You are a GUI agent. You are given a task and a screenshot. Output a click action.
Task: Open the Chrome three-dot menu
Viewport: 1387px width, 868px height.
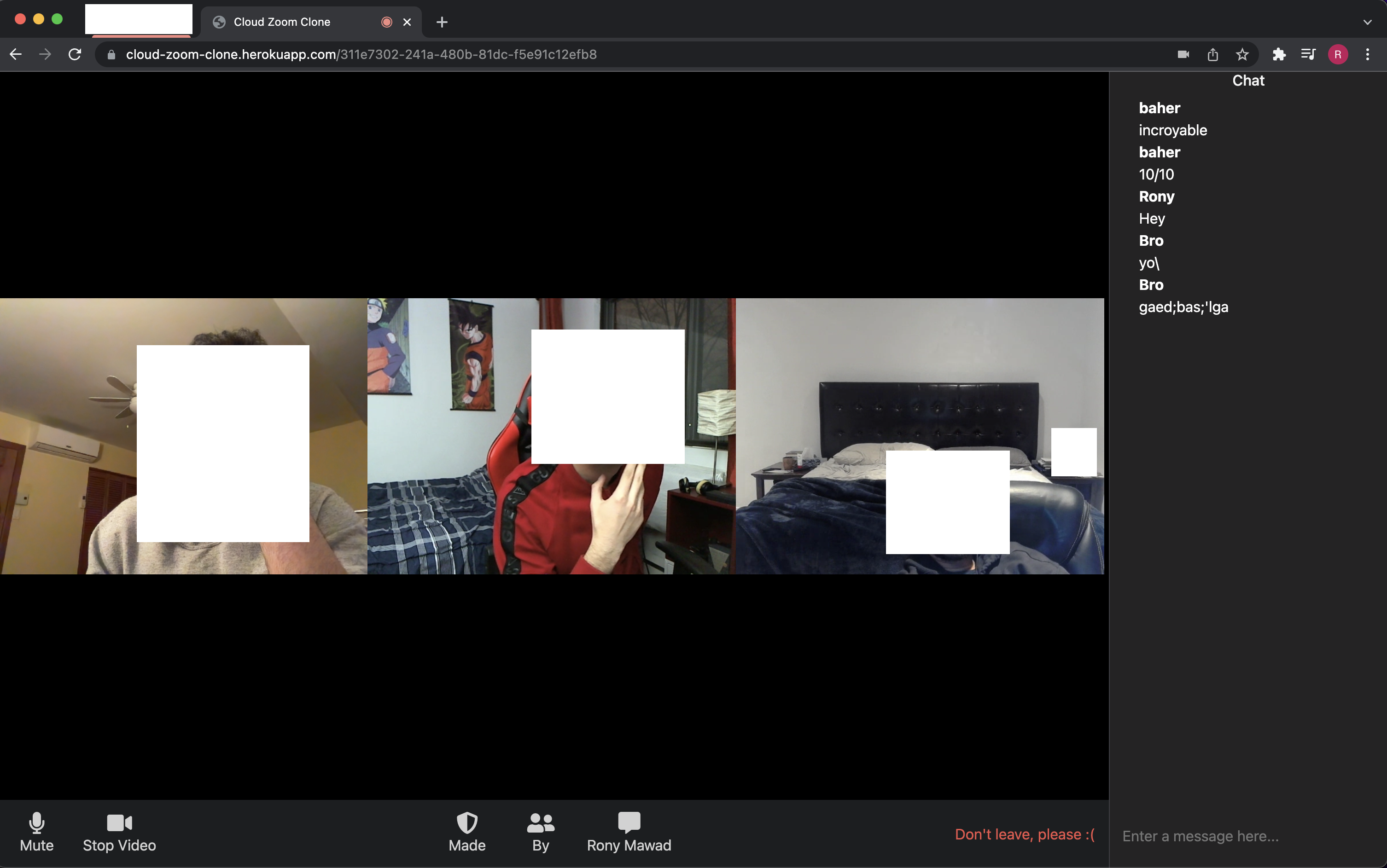click(1368, 54)
